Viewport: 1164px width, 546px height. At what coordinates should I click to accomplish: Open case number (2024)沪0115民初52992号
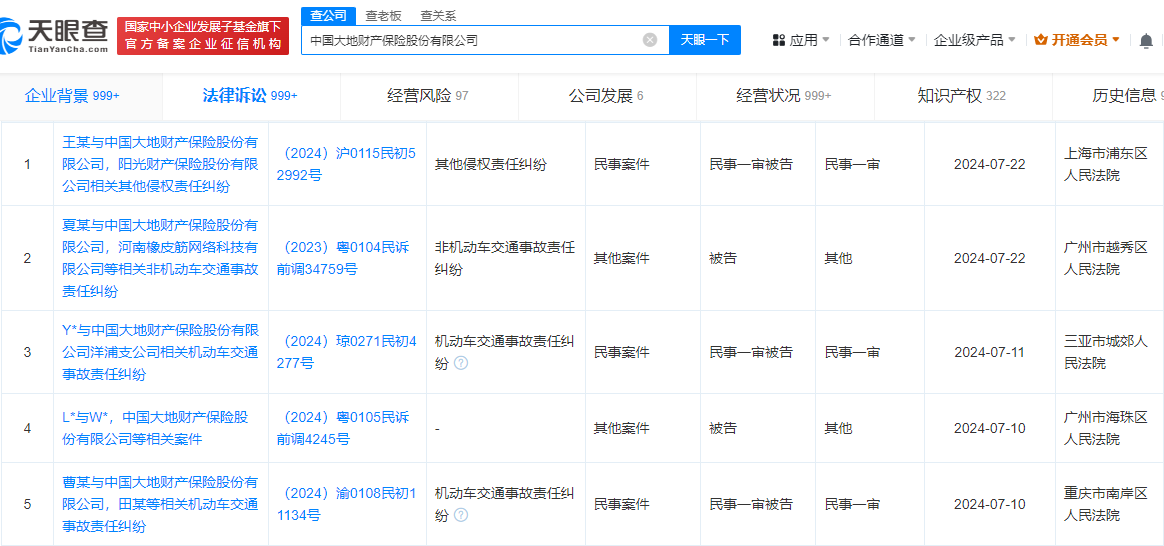click(346, 164)
